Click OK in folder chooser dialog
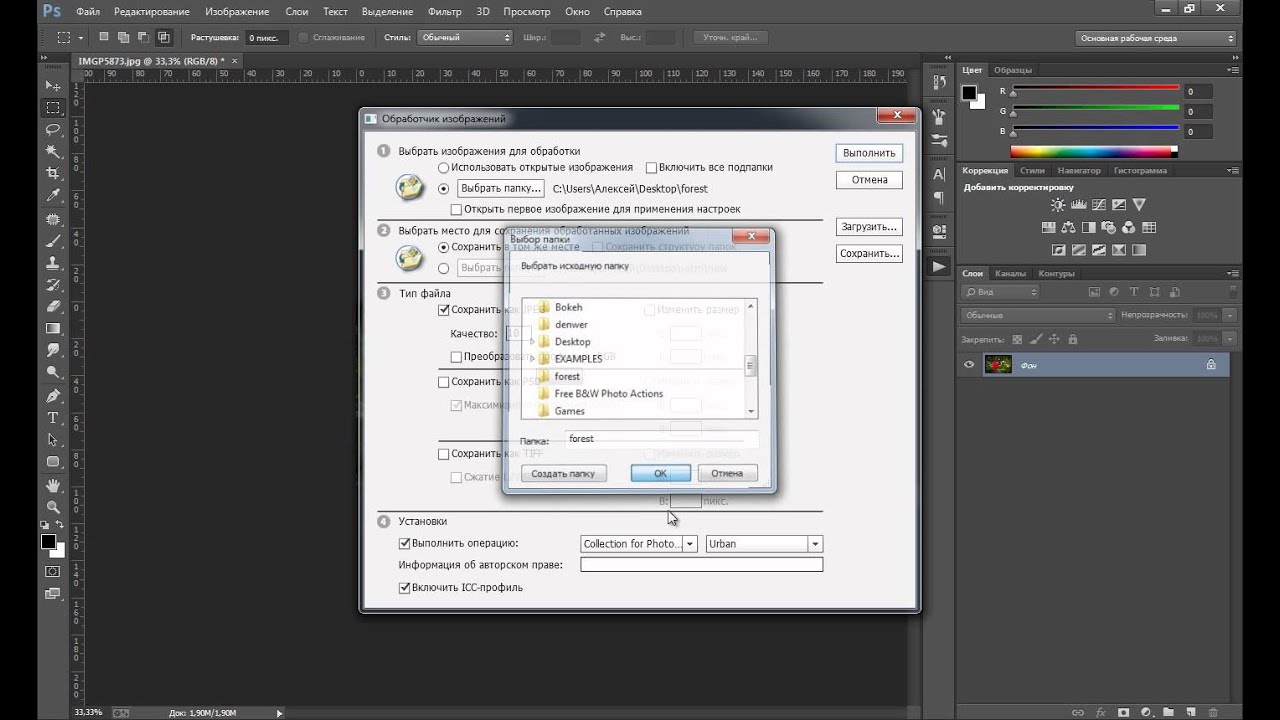1280x720 pixels. pyautogui.click(x=660, y=473)
